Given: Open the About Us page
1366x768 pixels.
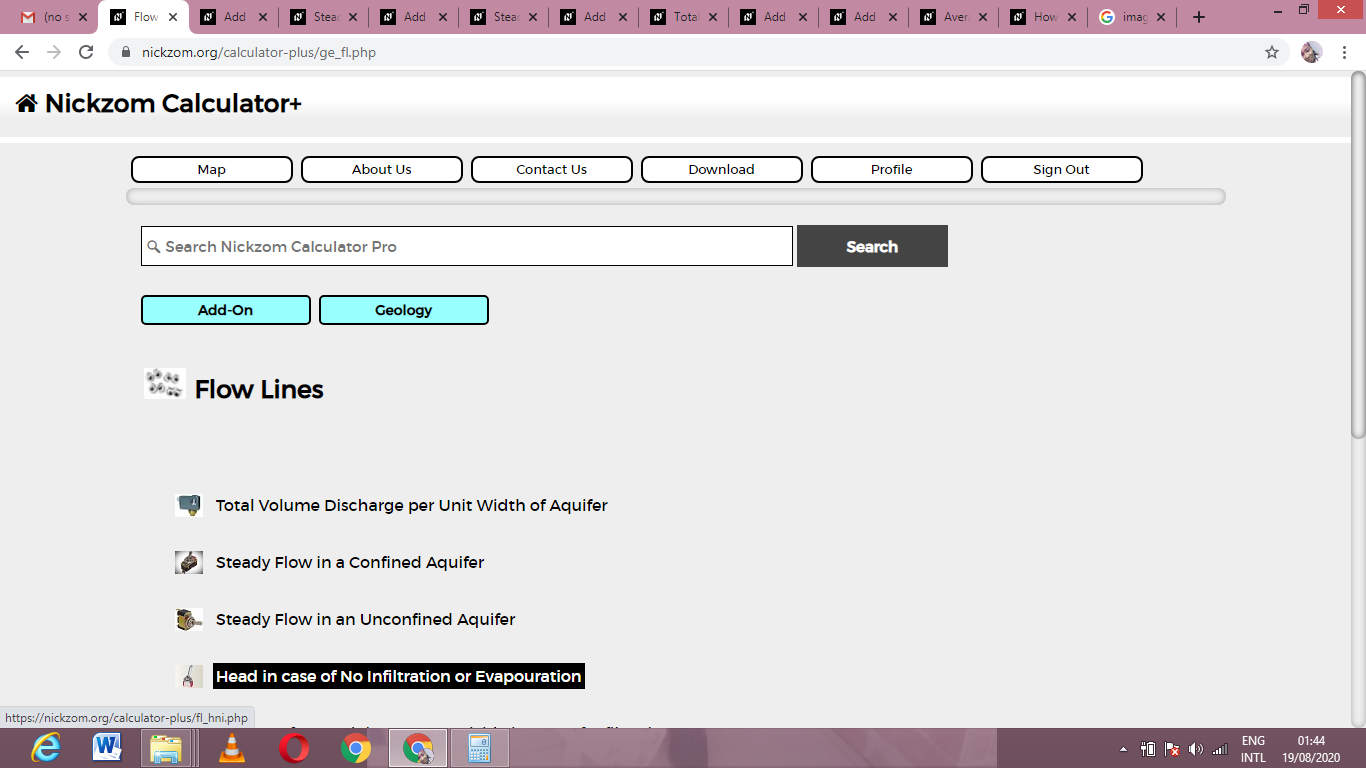Looking at the screenshot, I should (x=382, y=170).
